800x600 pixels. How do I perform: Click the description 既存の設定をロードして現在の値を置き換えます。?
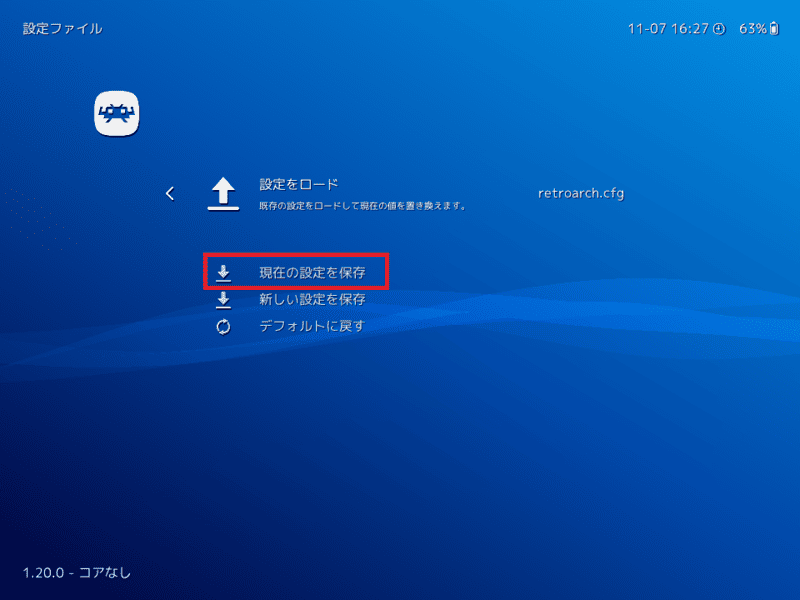(x=362, y=206)
